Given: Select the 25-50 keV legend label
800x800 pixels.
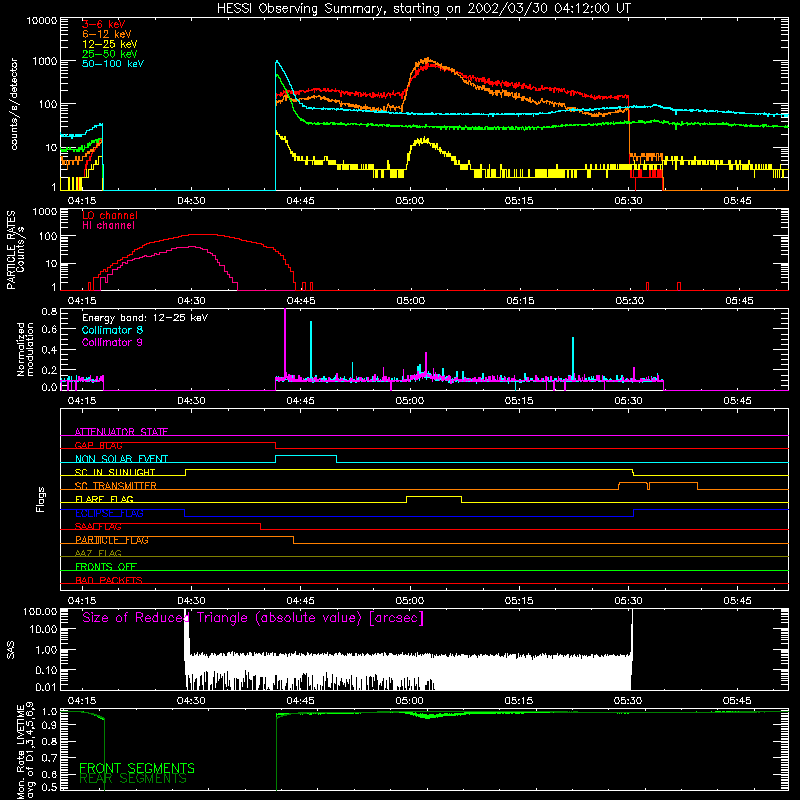Looking at the screenshot, I should [x=109, y=54].
